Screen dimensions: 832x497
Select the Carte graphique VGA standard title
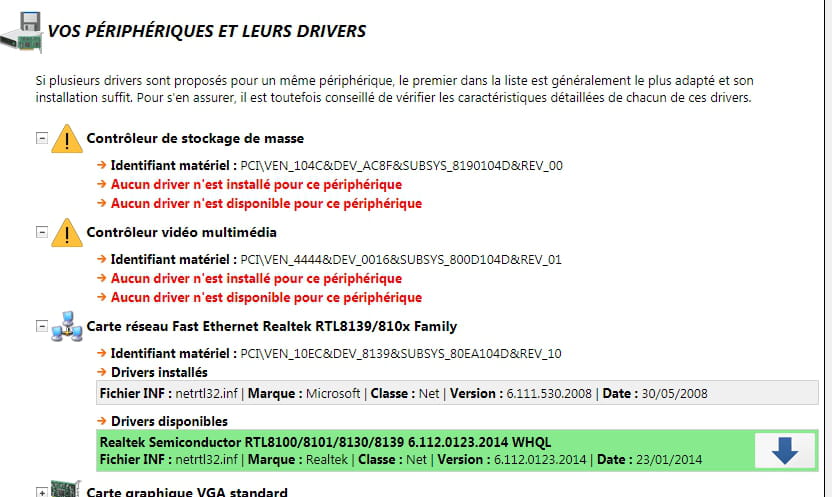click(x=187, y=492)
